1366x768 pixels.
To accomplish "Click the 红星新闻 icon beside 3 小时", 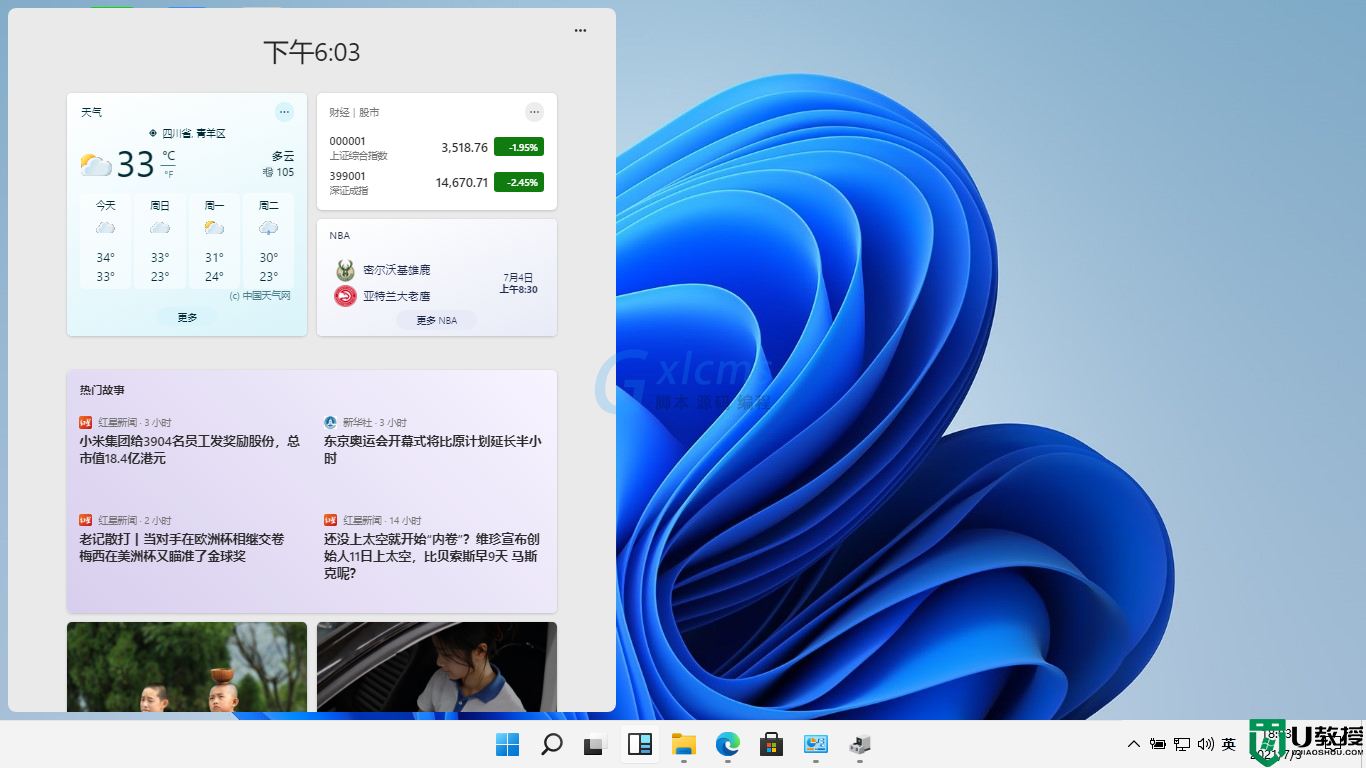I will click(x=85, y=422).
